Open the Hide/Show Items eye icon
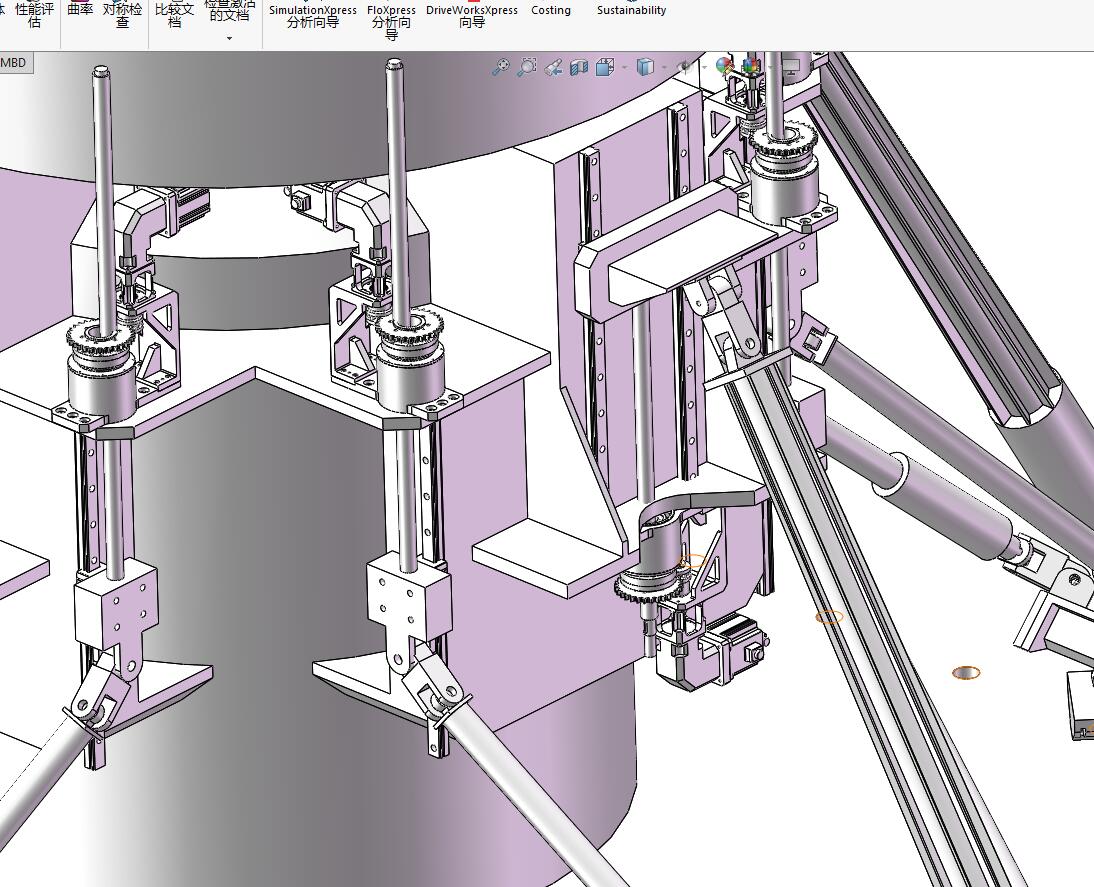The height and width of the screenshot is (887, 1094). (686, 67)
